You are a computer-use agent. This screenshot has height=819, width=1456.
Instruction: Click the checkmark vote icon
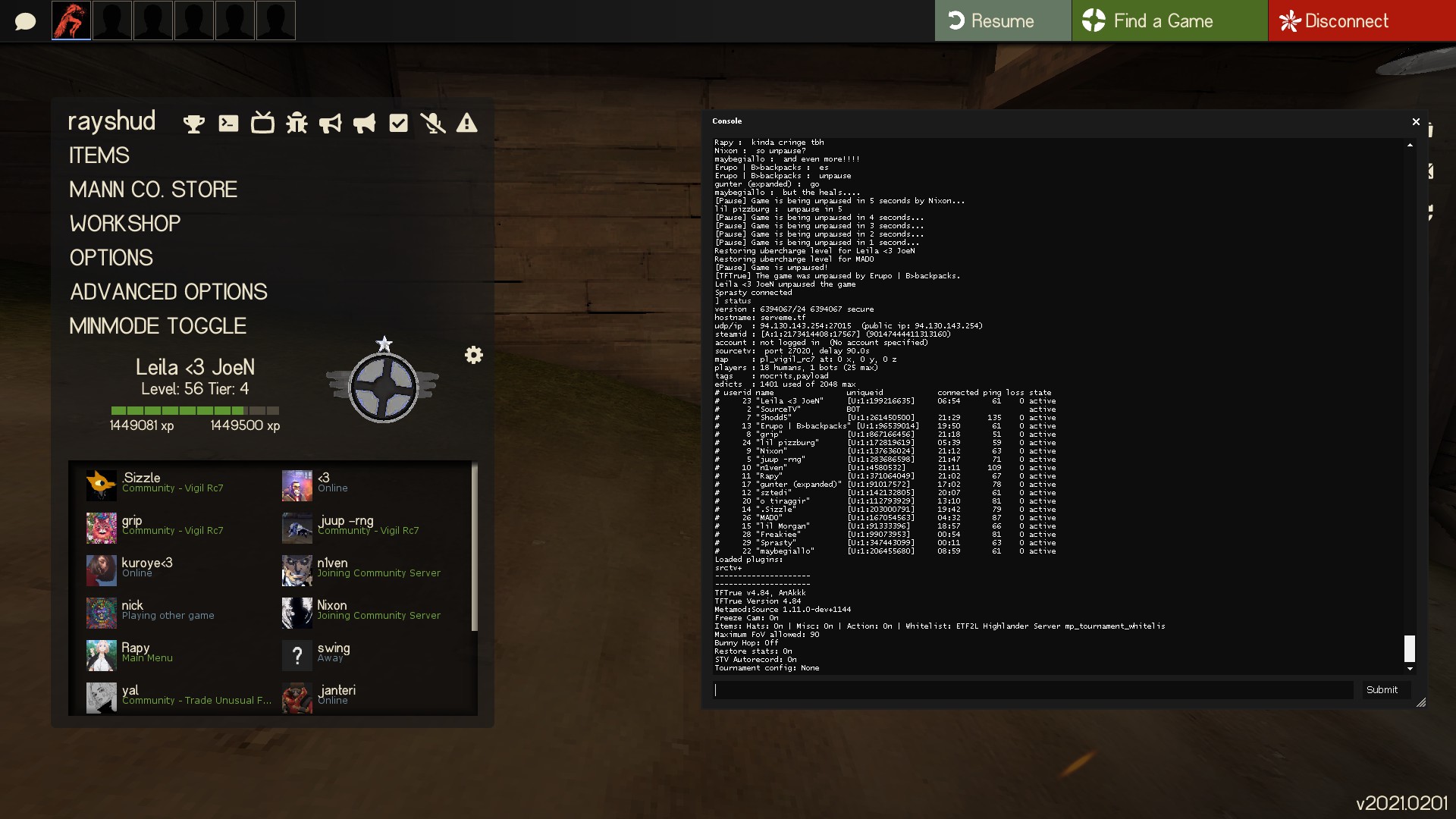(399, 123)
